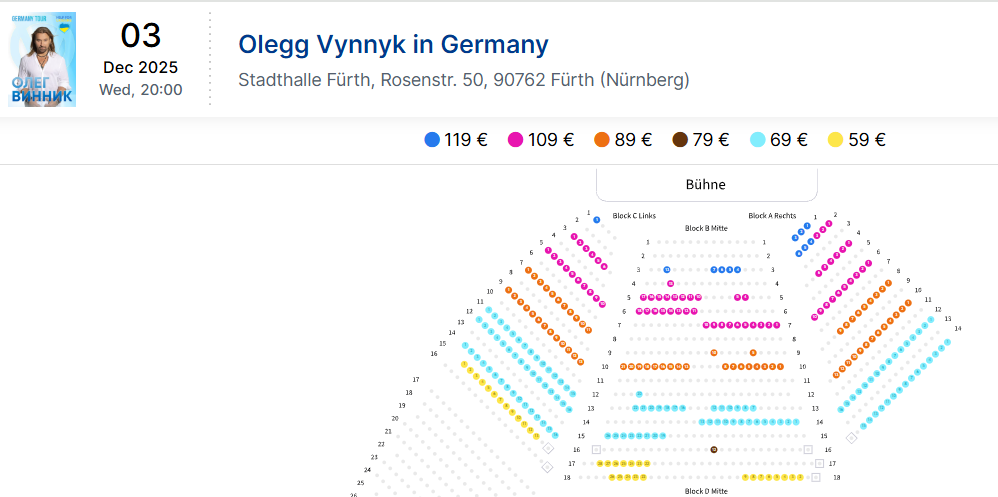Filter by the 109 € pink price category
Viewport: 998px width, 497px height.
point(542,140)
